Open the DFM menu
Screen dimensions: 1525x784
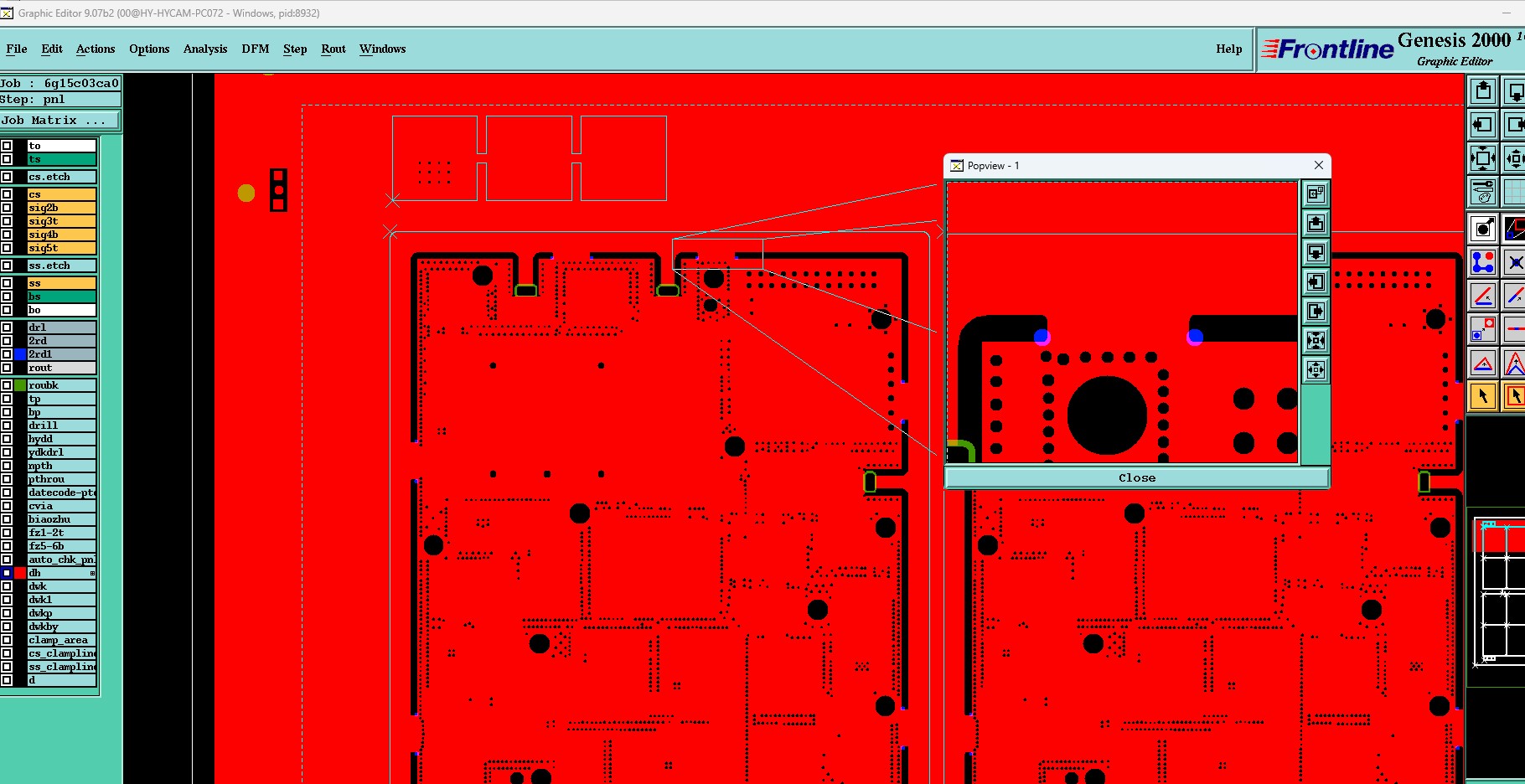click(256, 49)
